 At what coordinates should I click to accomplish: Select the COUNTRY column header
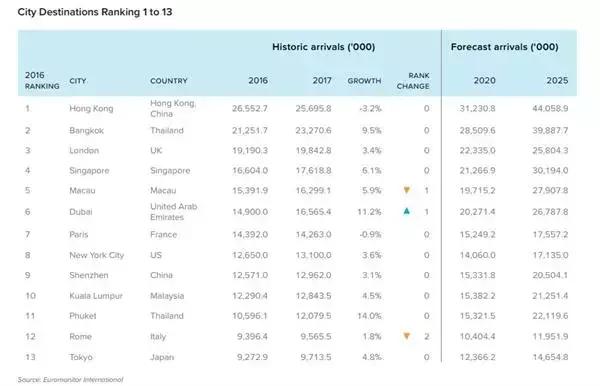[169, 81]
